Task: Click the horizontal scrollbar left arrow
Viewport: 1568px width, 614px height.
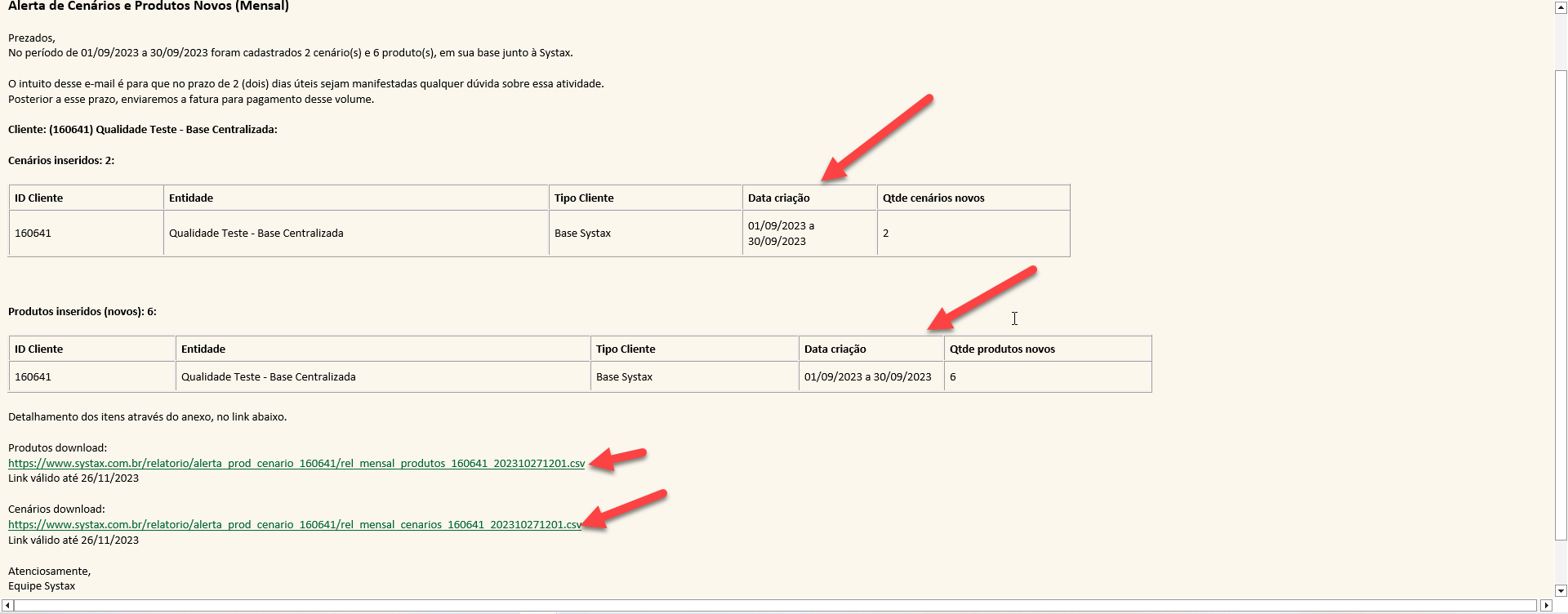Action: point(7,605)
